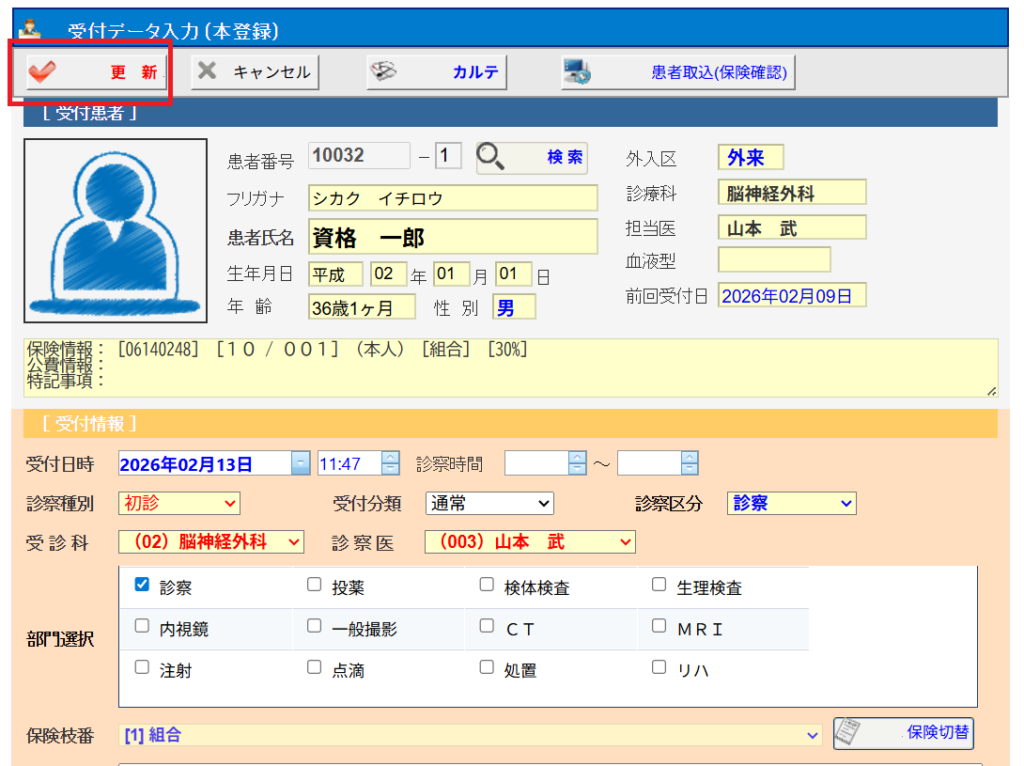Click the 更新 (update) checkmark button

[91, 72]
